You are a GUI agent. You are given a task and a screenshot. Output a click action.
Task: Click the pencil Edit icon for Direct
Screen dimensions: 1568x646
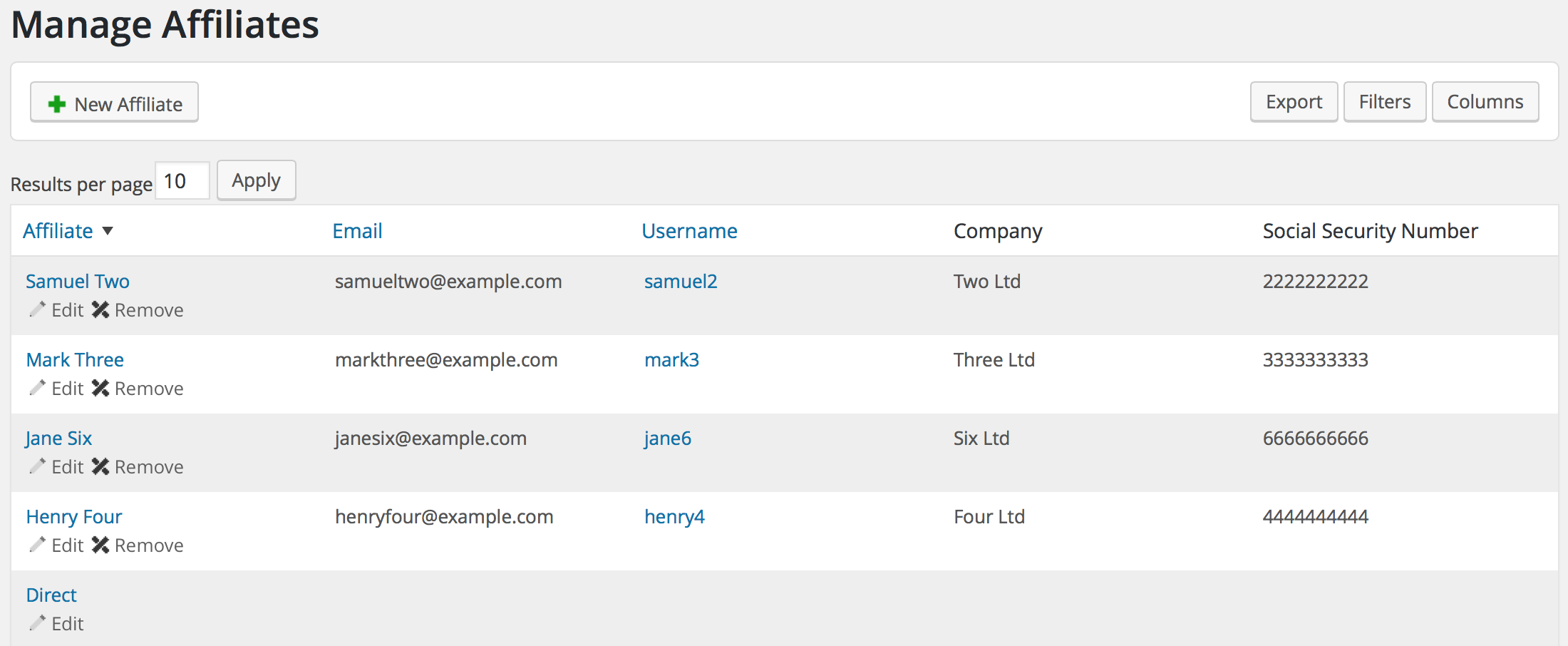coord(38,623)
